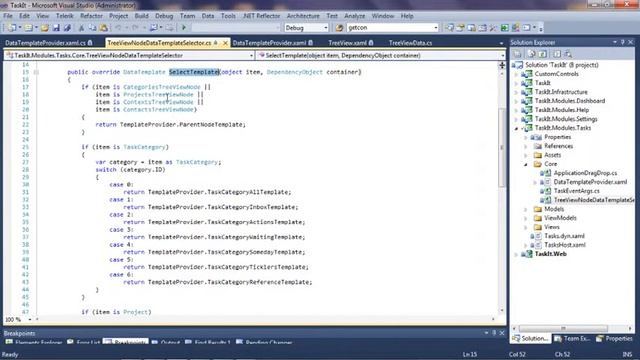The height and width of the screenshot is (360, 640).
Task: Switch to DataTemplateProvider.xaml.cs tab
Action: tap(49, 43)
